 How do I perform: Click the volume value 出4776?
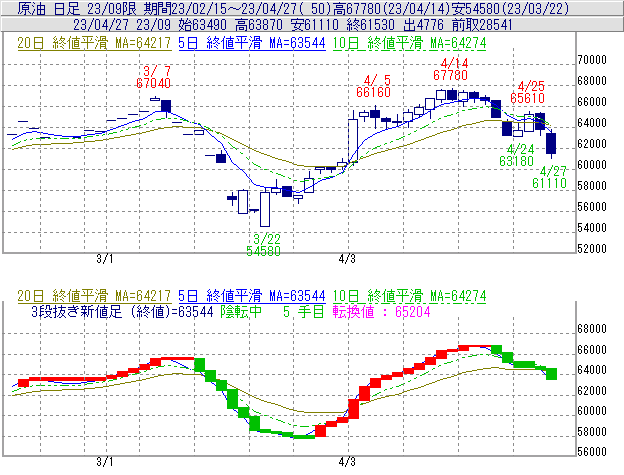point(423,25)
